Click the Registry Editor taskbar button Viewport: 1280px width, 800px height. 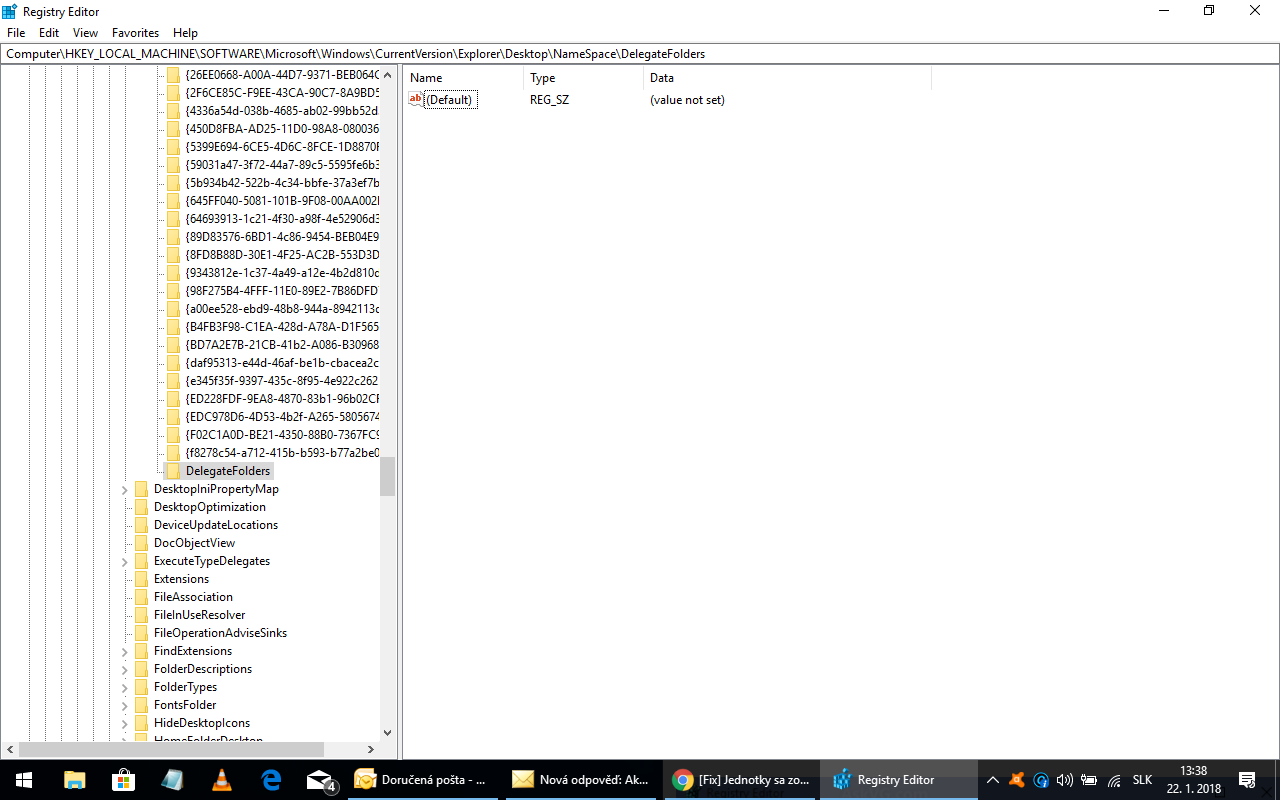coord(897,780)
